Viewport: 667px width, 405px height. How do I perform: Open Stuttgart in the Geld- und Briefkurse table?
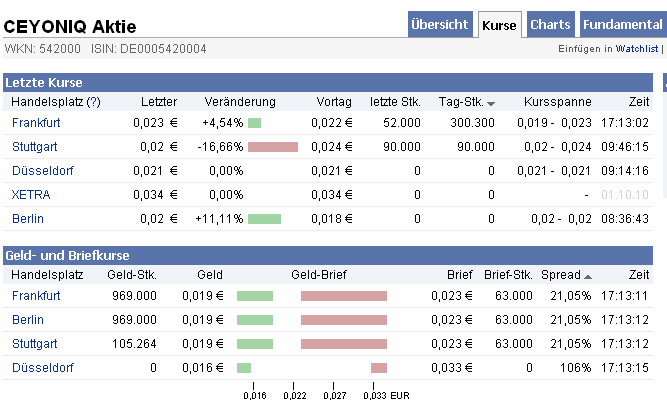pyautogui.click(x=34, y=344)
